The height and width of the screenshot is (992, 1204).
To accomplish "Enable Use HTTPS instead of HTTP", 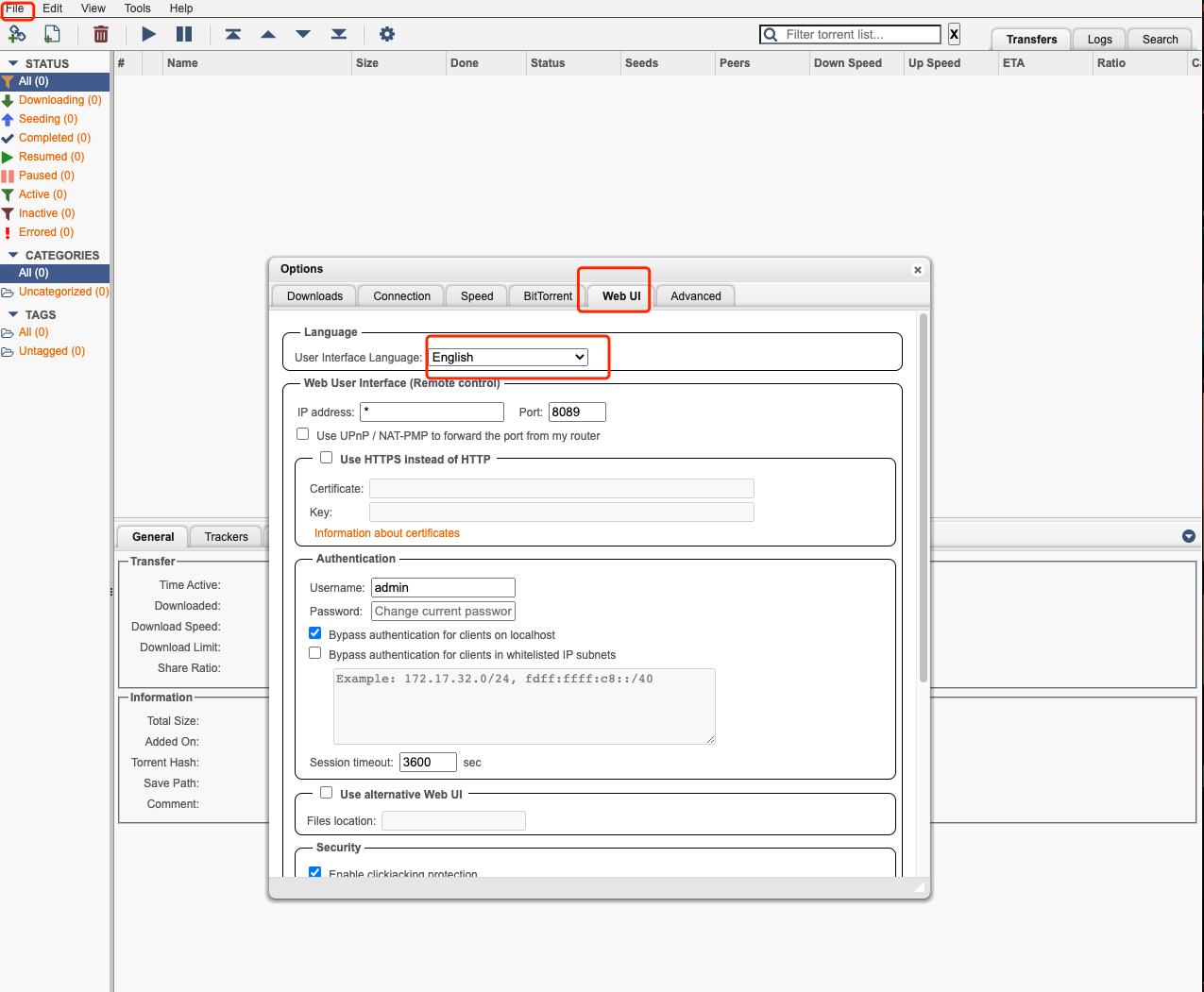I will pyautogui.click(x=327, y=458).
